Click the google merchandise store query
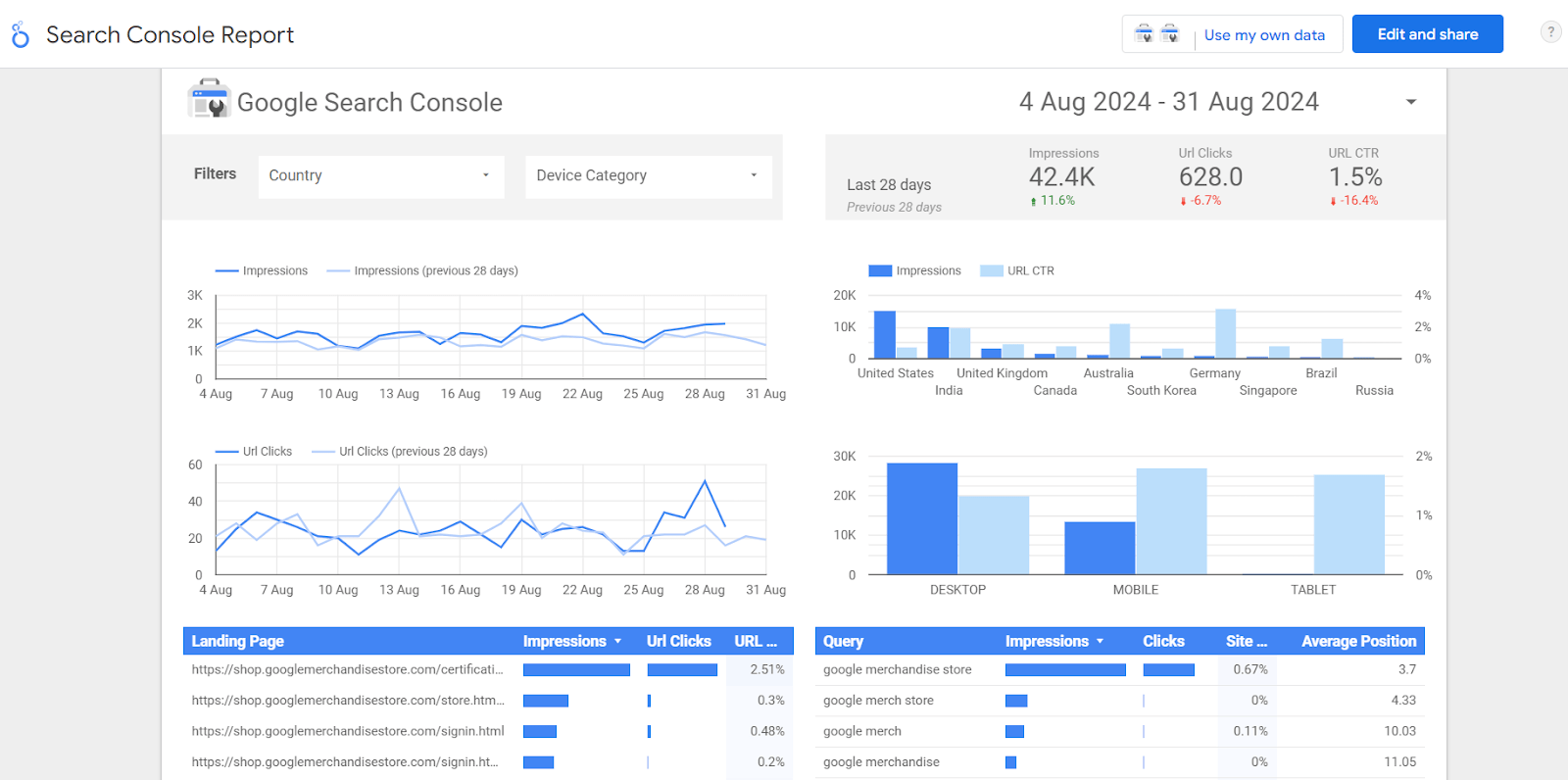This screenshot has height=780, width=1568. point(898,670)
